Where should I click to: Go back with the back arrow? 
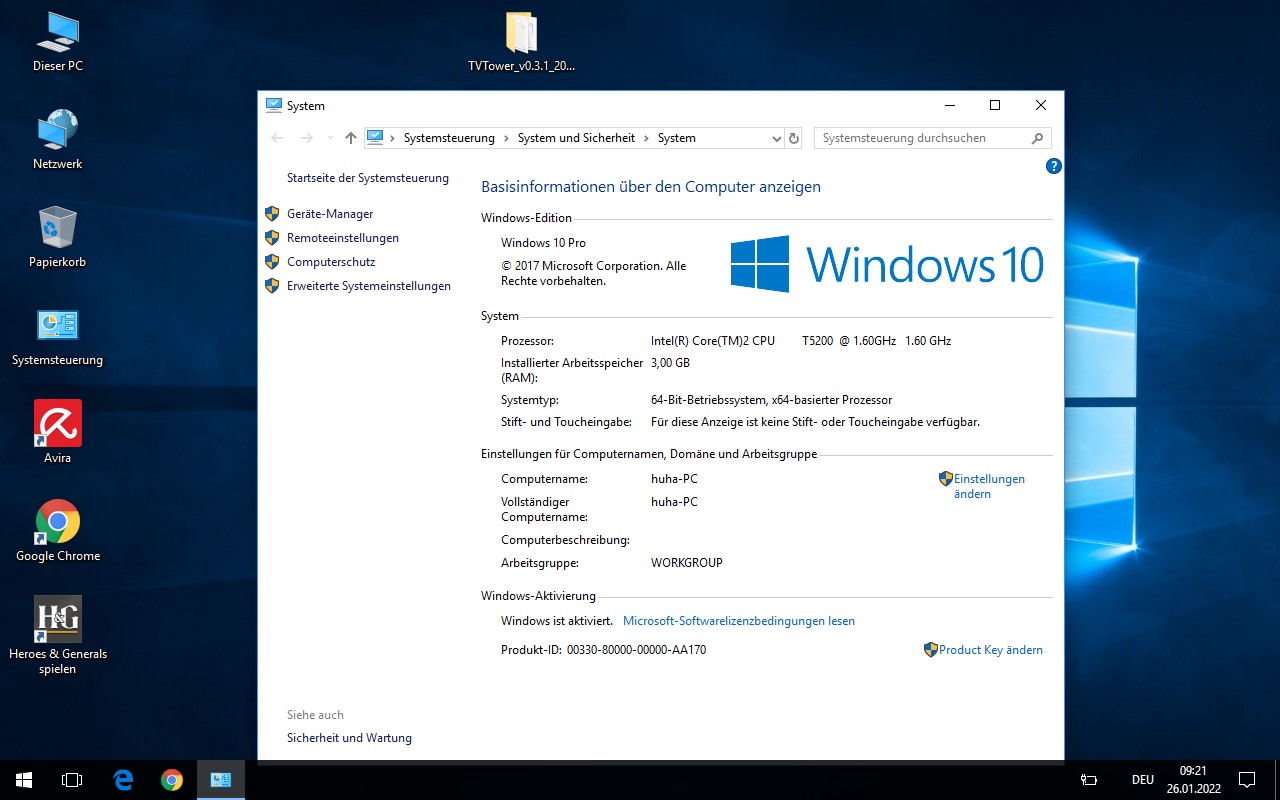coord(278,138)
